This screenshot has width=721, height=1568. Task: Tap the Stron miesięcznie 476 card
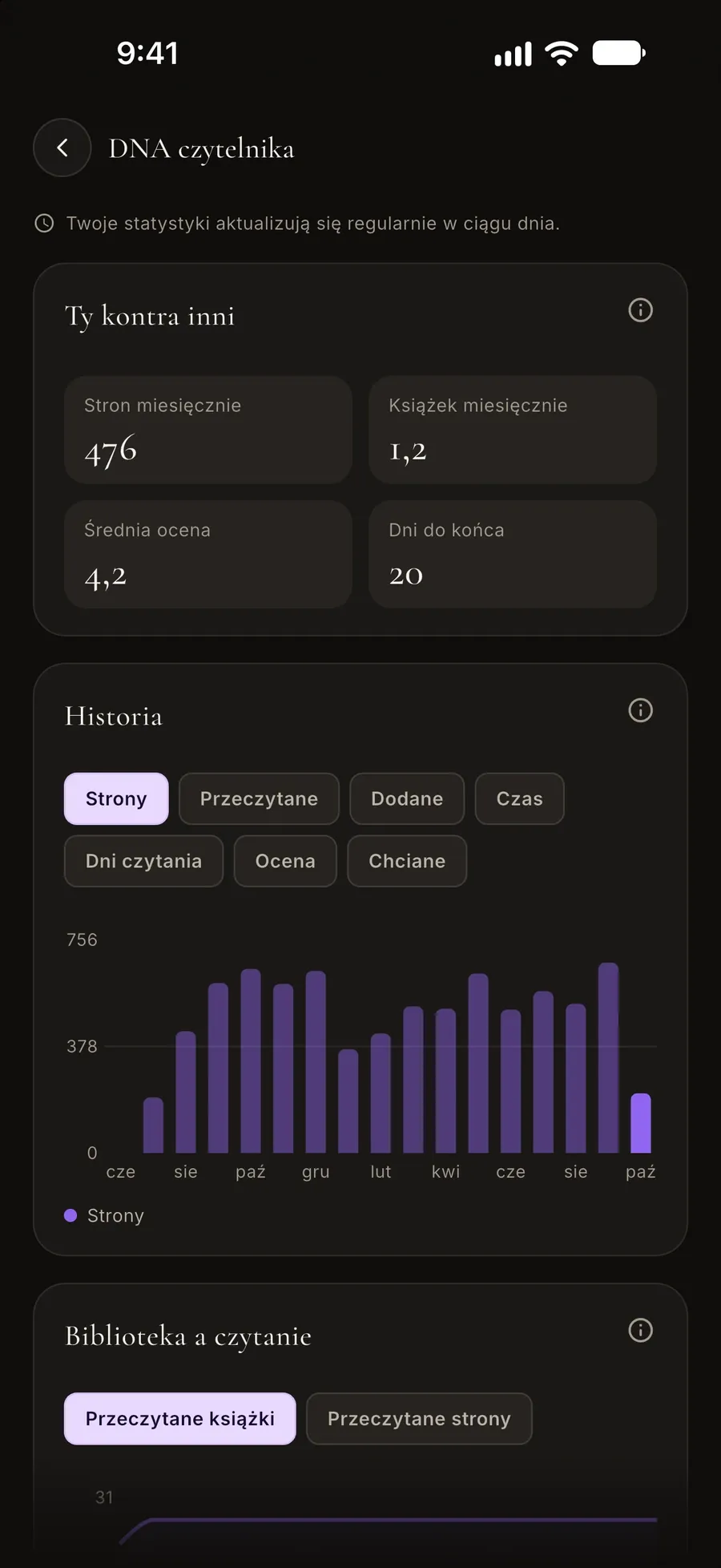click(x=208, y=430)
